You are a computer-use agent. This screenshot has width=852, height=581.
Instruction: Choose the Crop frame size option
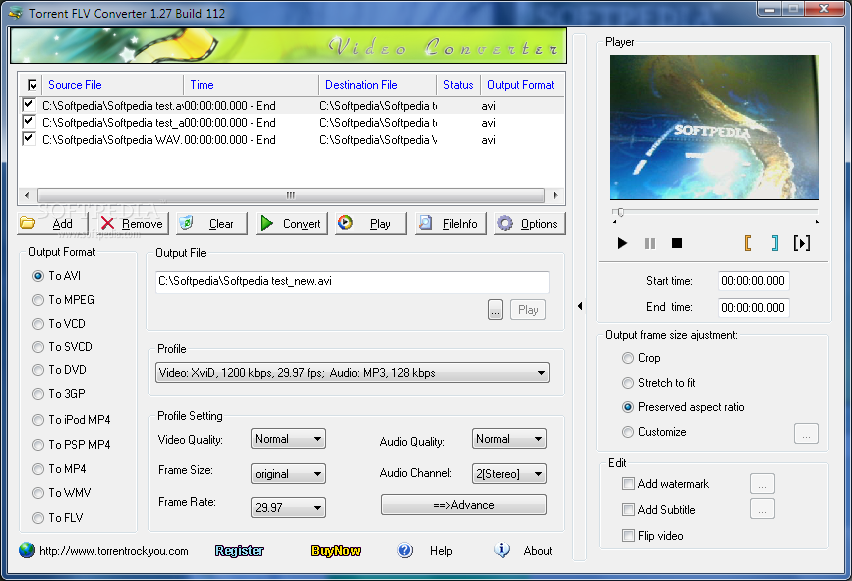(x=641, y=358)
